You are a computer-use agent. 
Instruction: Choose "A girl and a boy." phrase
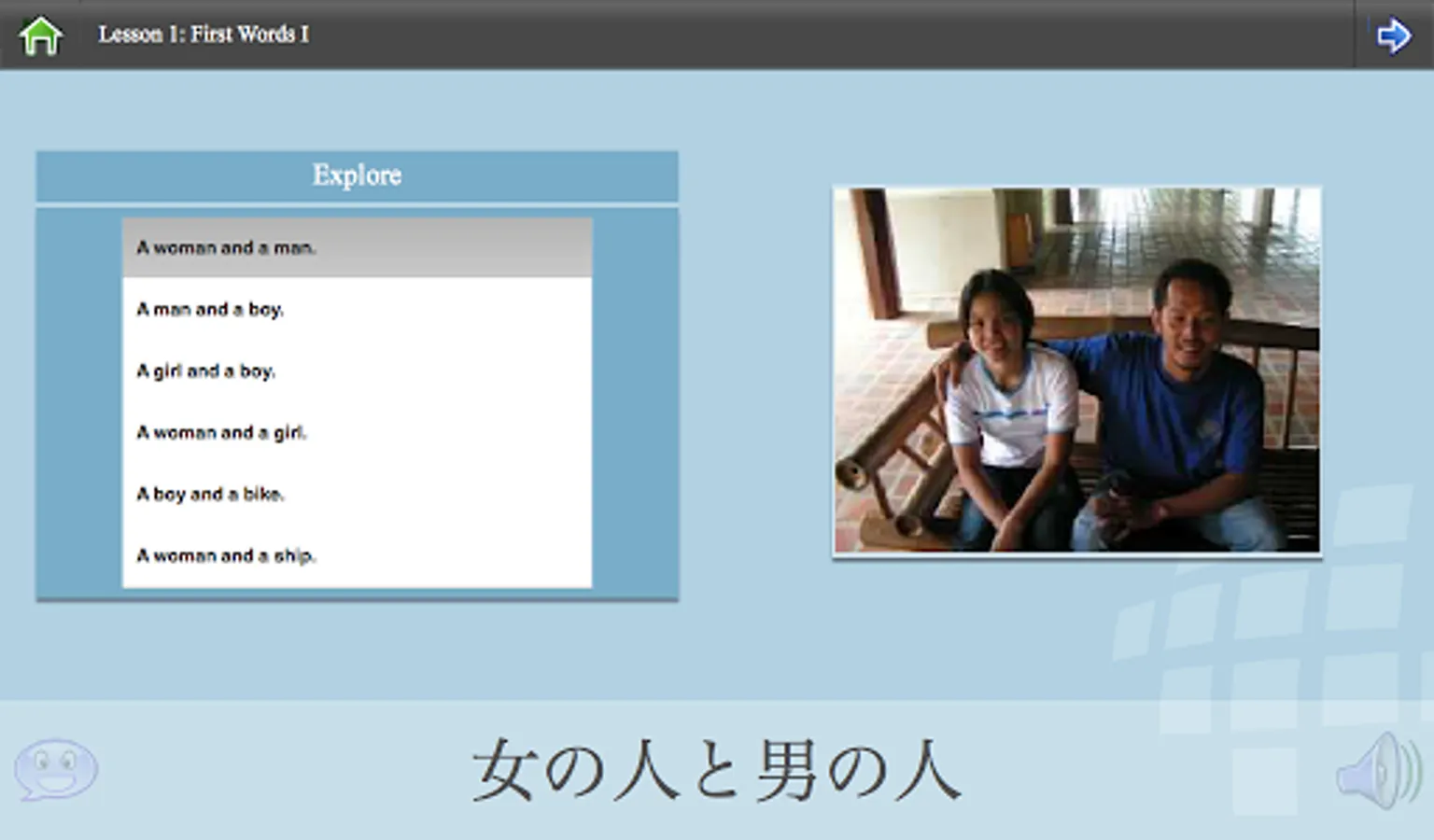tap(357, 371)
